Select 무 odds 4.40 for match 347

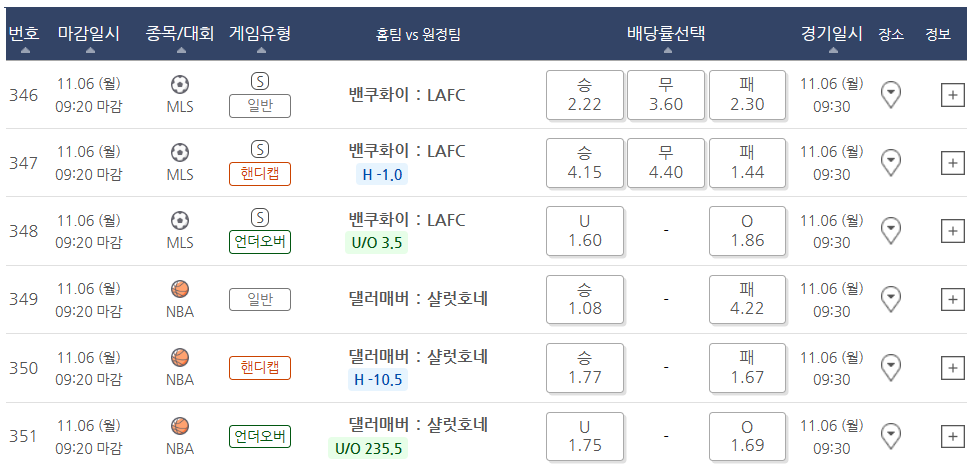click(666, 163)
